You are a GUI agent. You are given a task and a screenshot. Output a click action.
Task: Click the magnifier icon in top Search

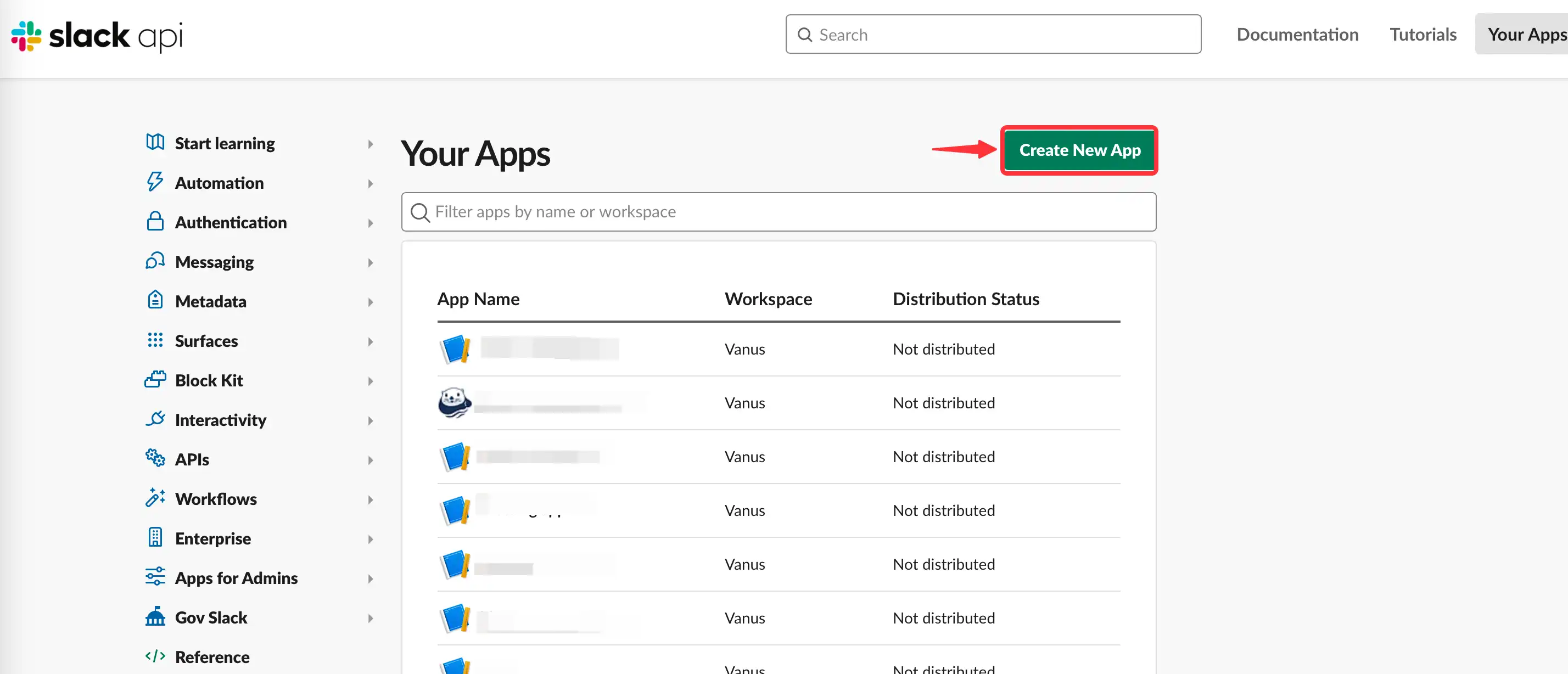click(805, 35)
